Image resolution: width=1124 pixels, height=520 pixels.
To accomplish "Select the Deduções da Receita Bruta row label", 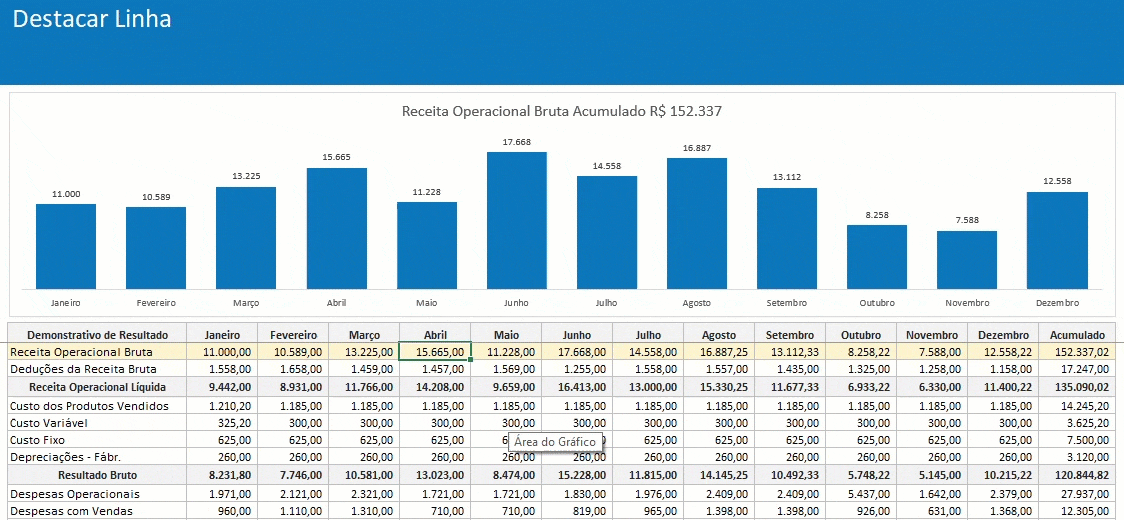I will (97, 369).
